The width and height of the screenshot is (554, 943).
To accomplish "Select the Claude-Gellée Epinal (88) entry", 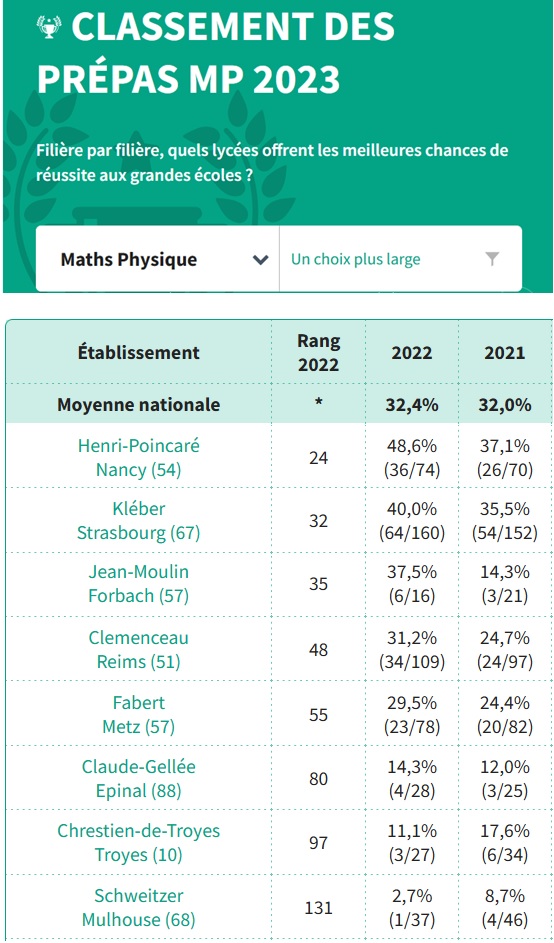I will (138, 779).
